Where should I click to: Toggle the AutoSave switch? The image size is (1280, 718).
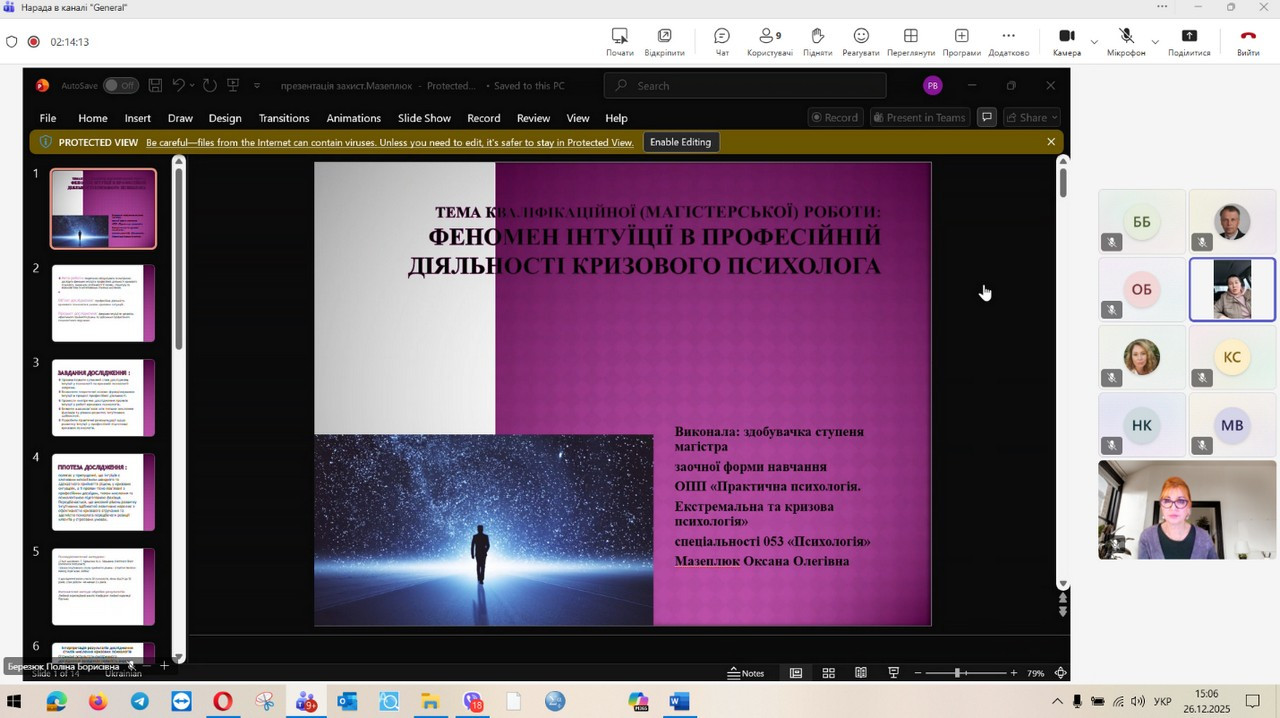point(120,86)
